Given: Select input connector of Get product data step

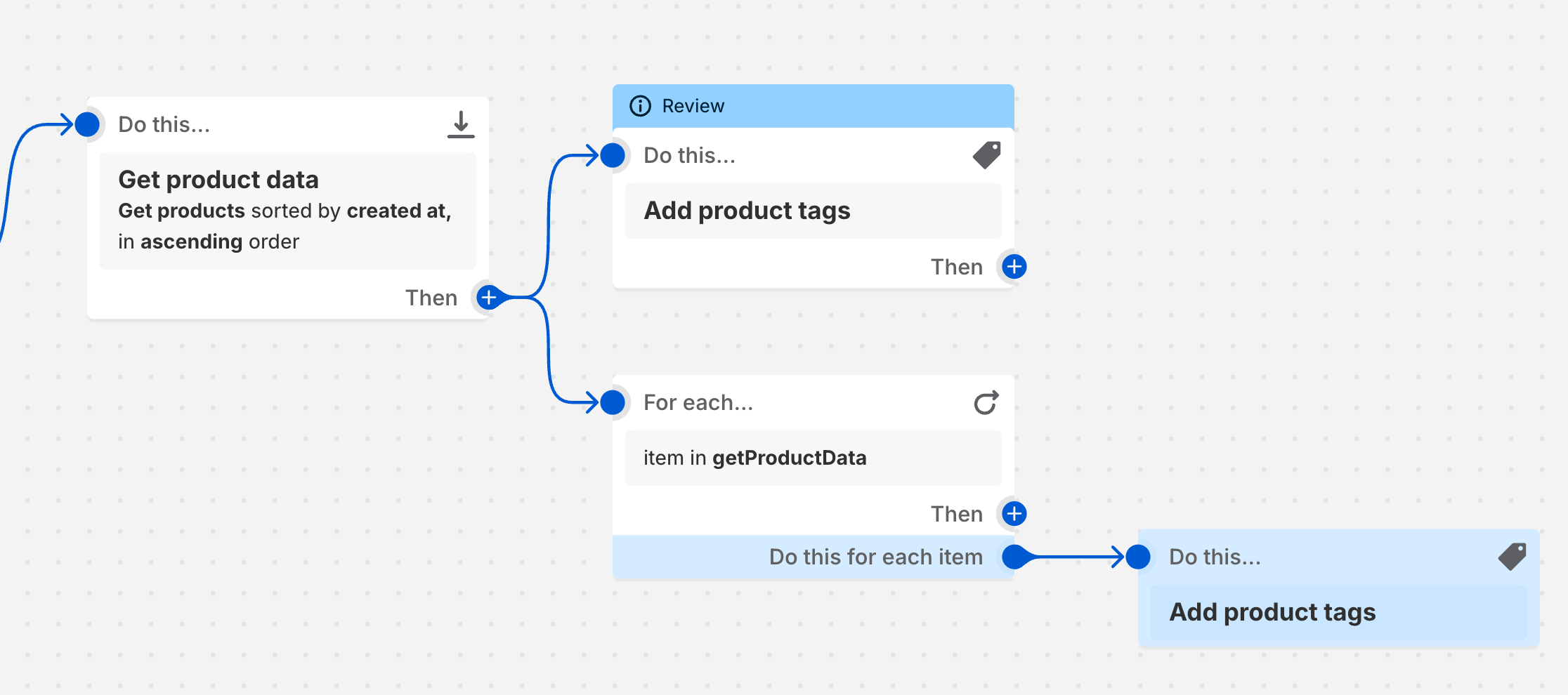Looking at the screenshot, I should (x=87, y=124).
